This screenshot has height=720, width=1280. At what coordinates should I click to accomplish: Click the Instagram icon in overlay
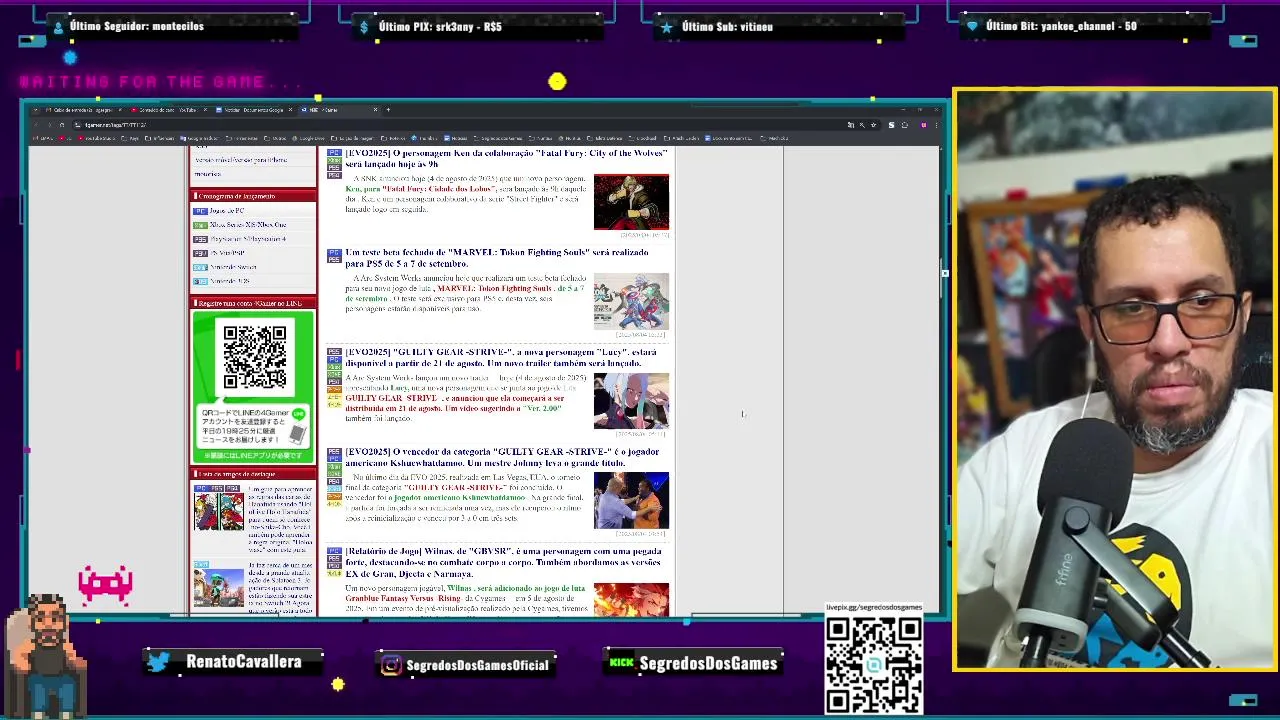[x=391, y=665]
